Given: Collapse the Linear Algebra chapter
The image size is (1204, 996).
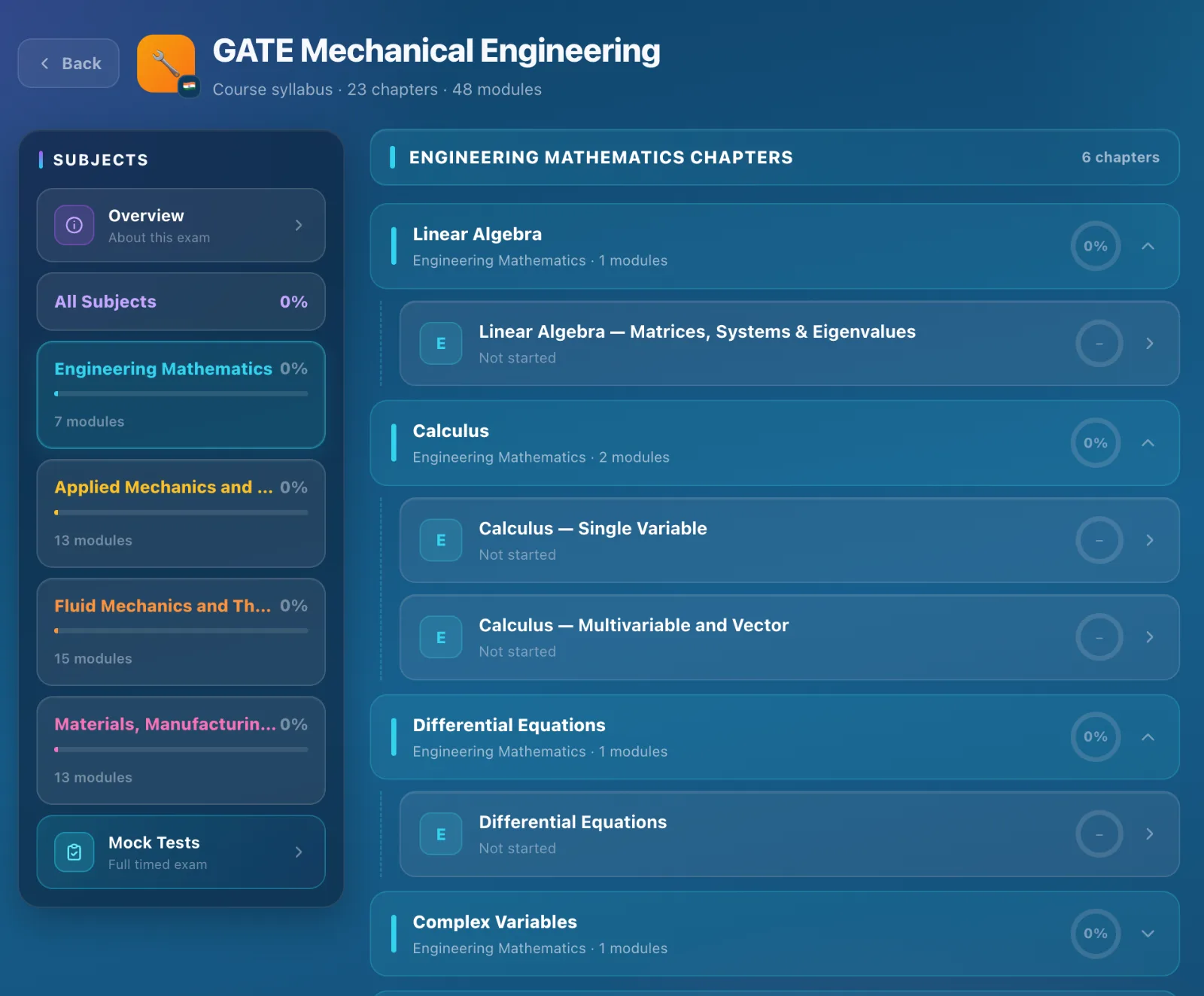Looking at the screenshot, I should coord(1148,246).
